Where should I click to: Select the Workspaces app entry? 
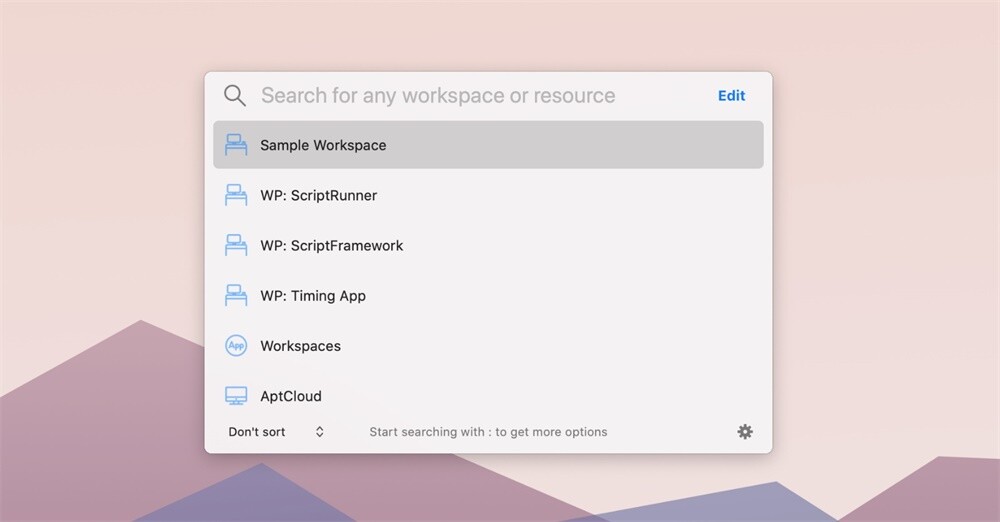488,346
